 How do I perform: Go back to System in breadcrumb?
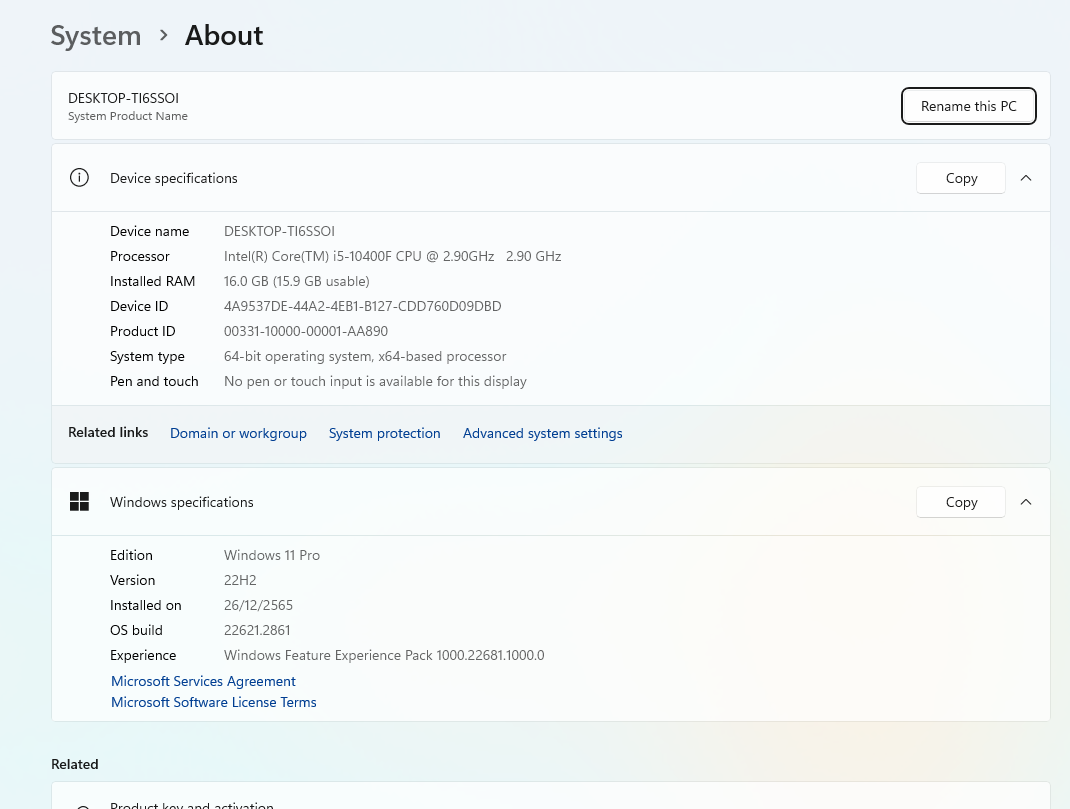pyautogui.click(x=96, y=35)
